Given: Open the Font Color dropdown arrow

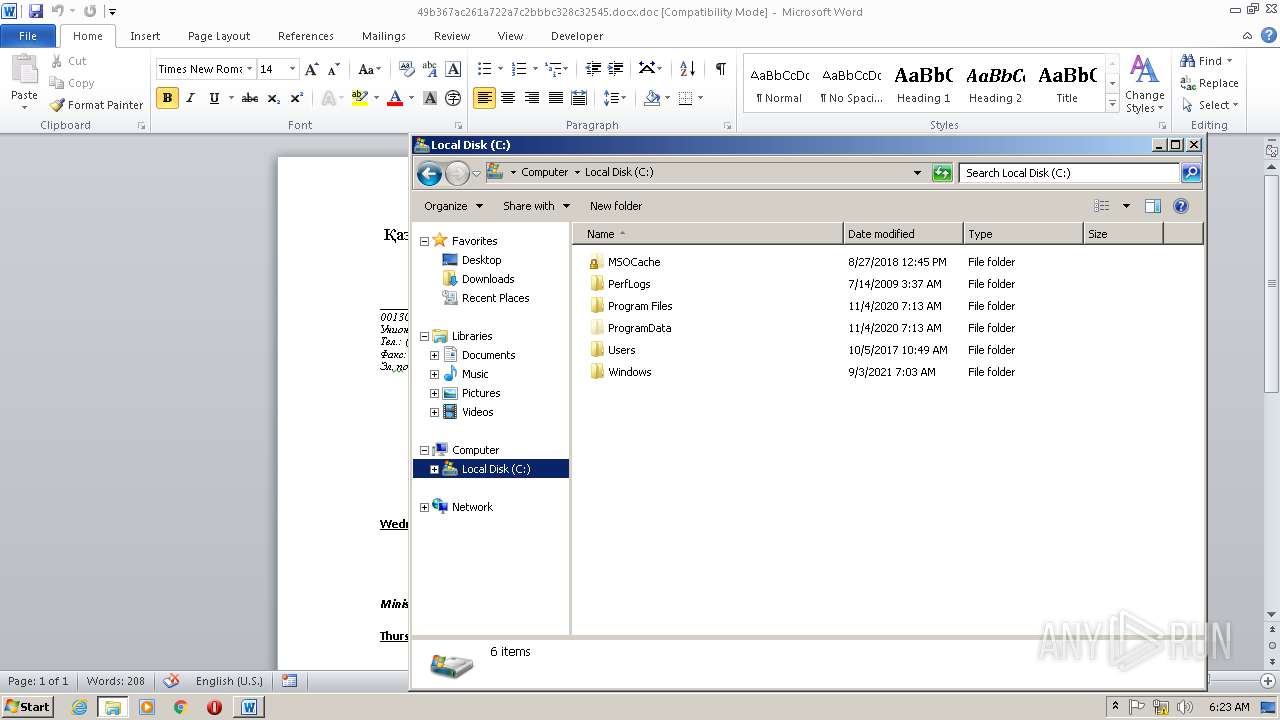Looking at the screenshot, I should 411,98.
